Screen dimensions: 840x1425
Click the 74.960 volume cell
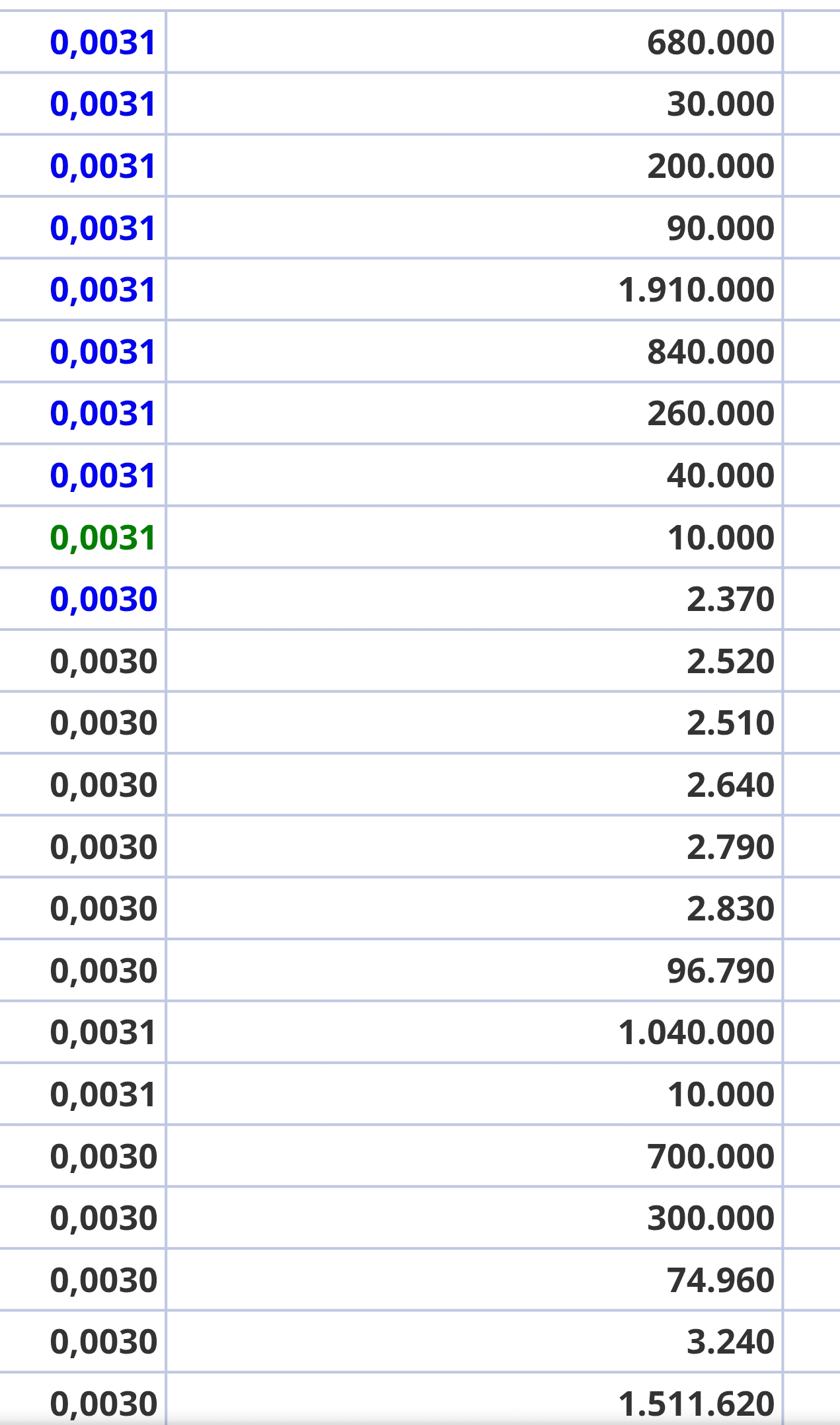(720, 1280)
